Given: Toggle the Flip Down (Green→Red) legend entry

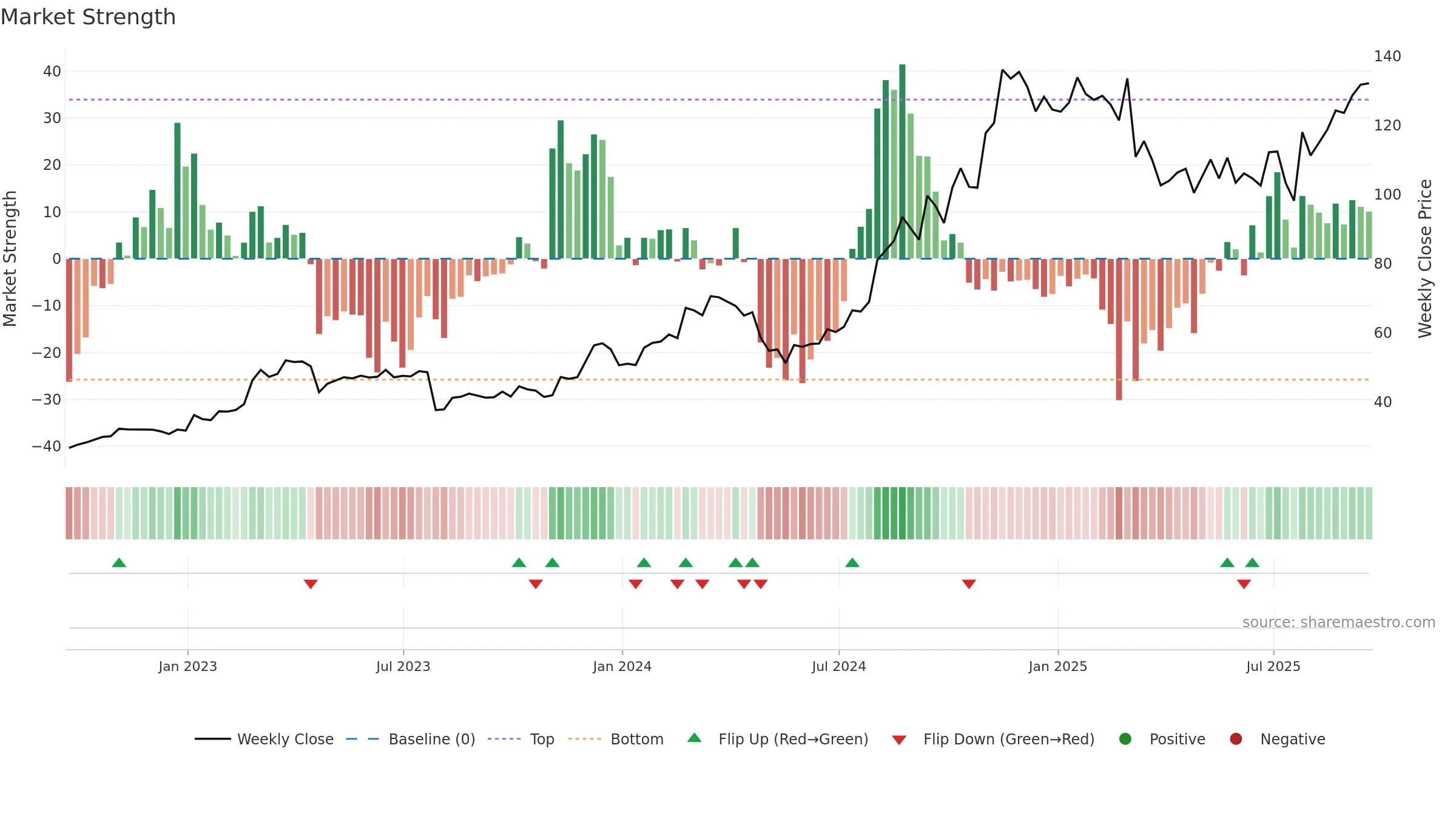Looking at the screenshot, I should tap(993, 739).
